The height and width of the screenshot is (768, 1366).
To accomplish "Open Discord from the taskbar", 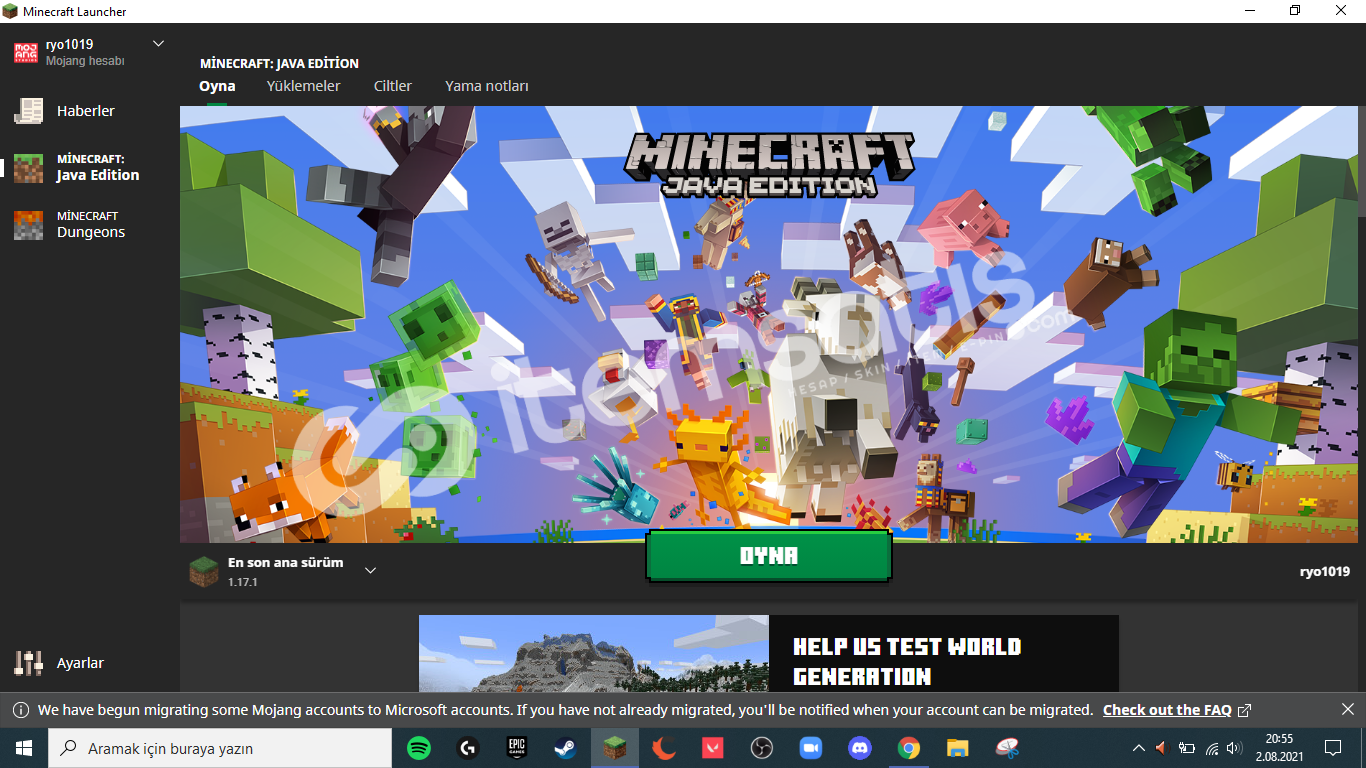I will tap(859, 748).
